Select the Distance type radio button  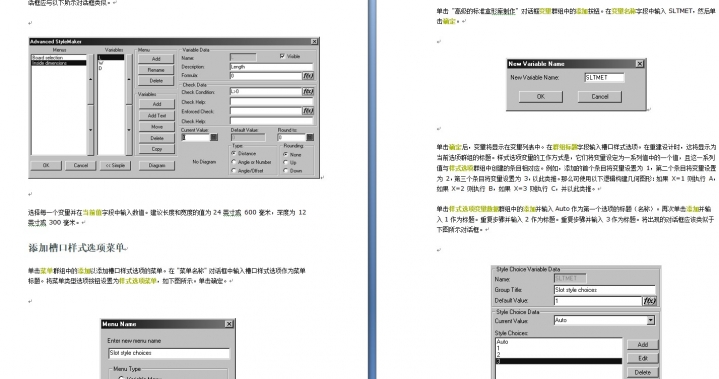234,154
